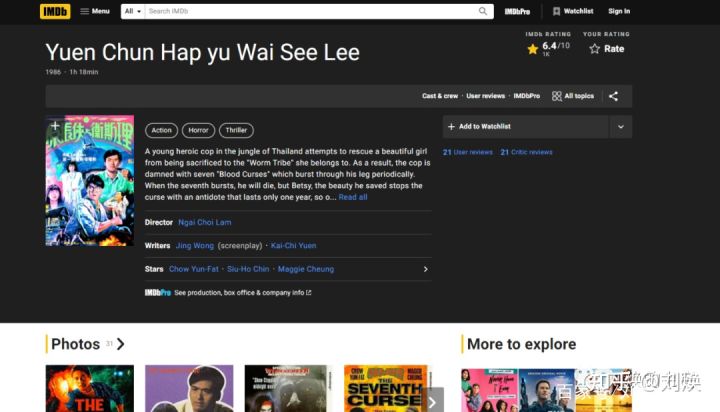The image size is (720, 412).
Task: Open All topics grid
Action: 573,96
